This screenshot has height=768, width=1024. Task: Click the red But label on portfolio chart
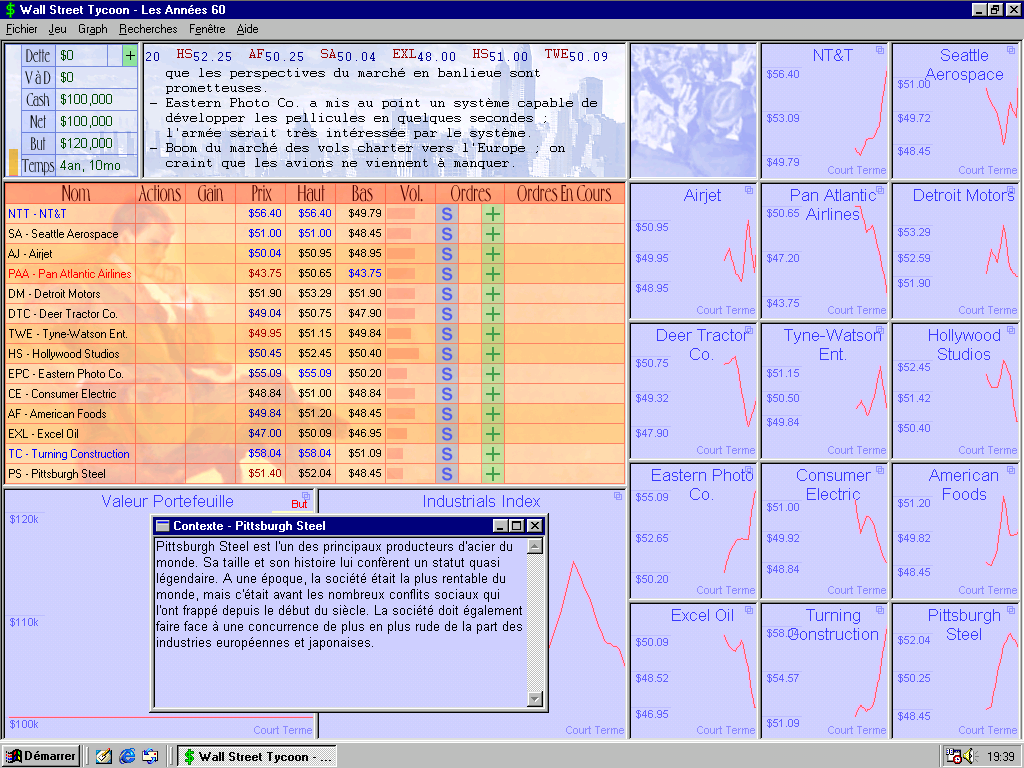pos(299,504)
